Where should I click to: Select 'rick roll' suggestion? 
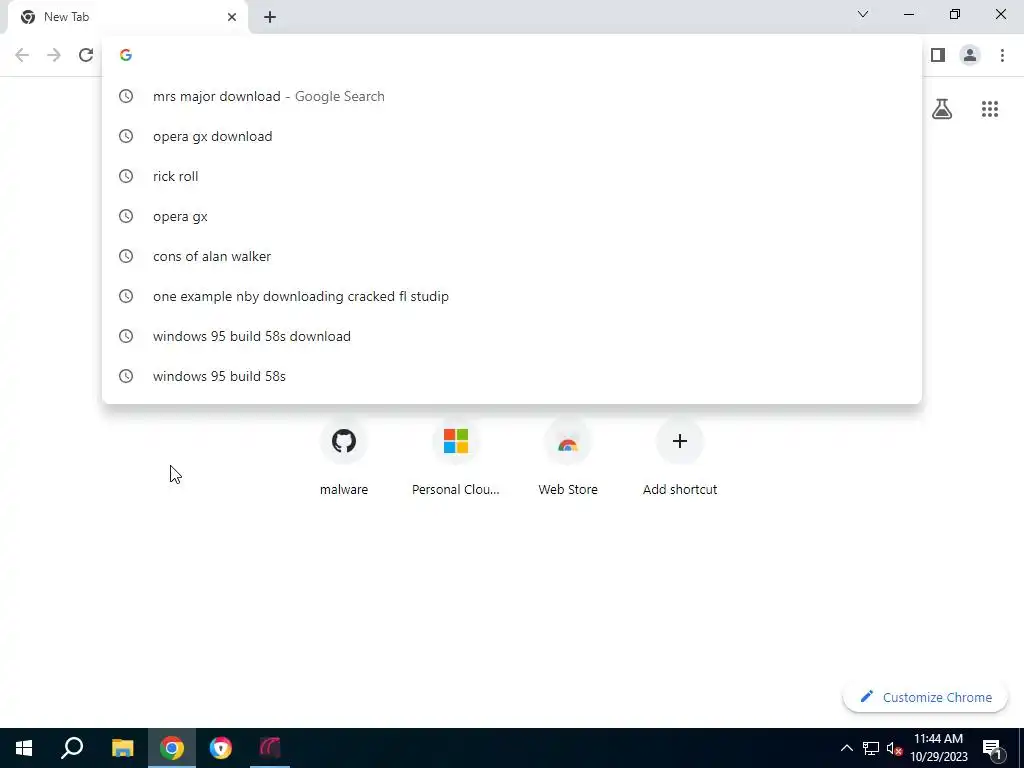512,176
